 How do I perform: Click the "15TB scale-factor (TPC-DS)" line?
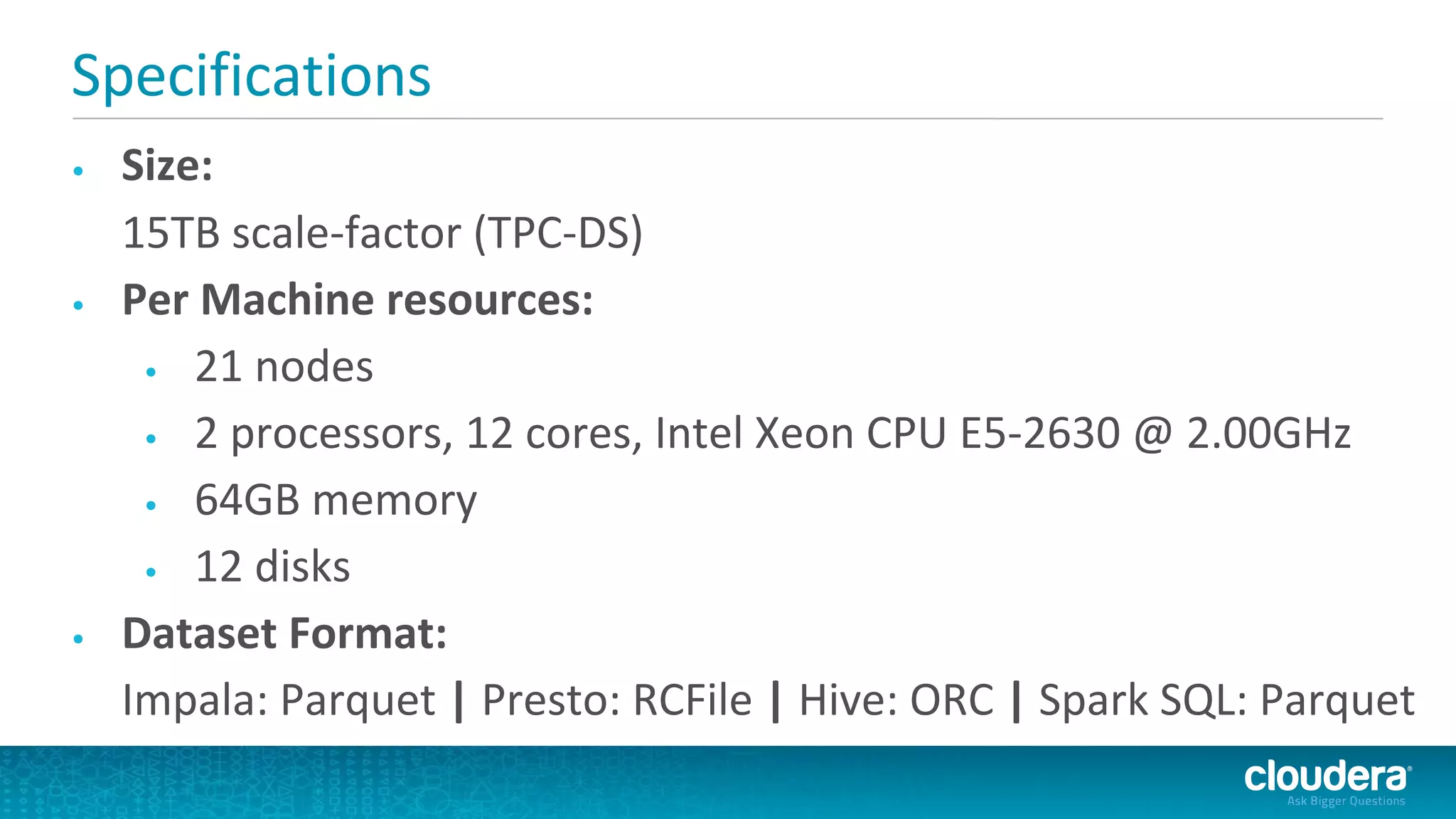pyautogui.click(x=382, y=232)
